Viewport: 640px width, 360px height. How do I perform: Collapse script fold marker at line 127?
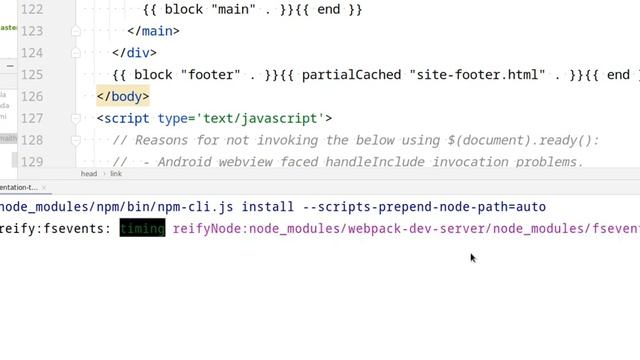click(x=76, y=118)
